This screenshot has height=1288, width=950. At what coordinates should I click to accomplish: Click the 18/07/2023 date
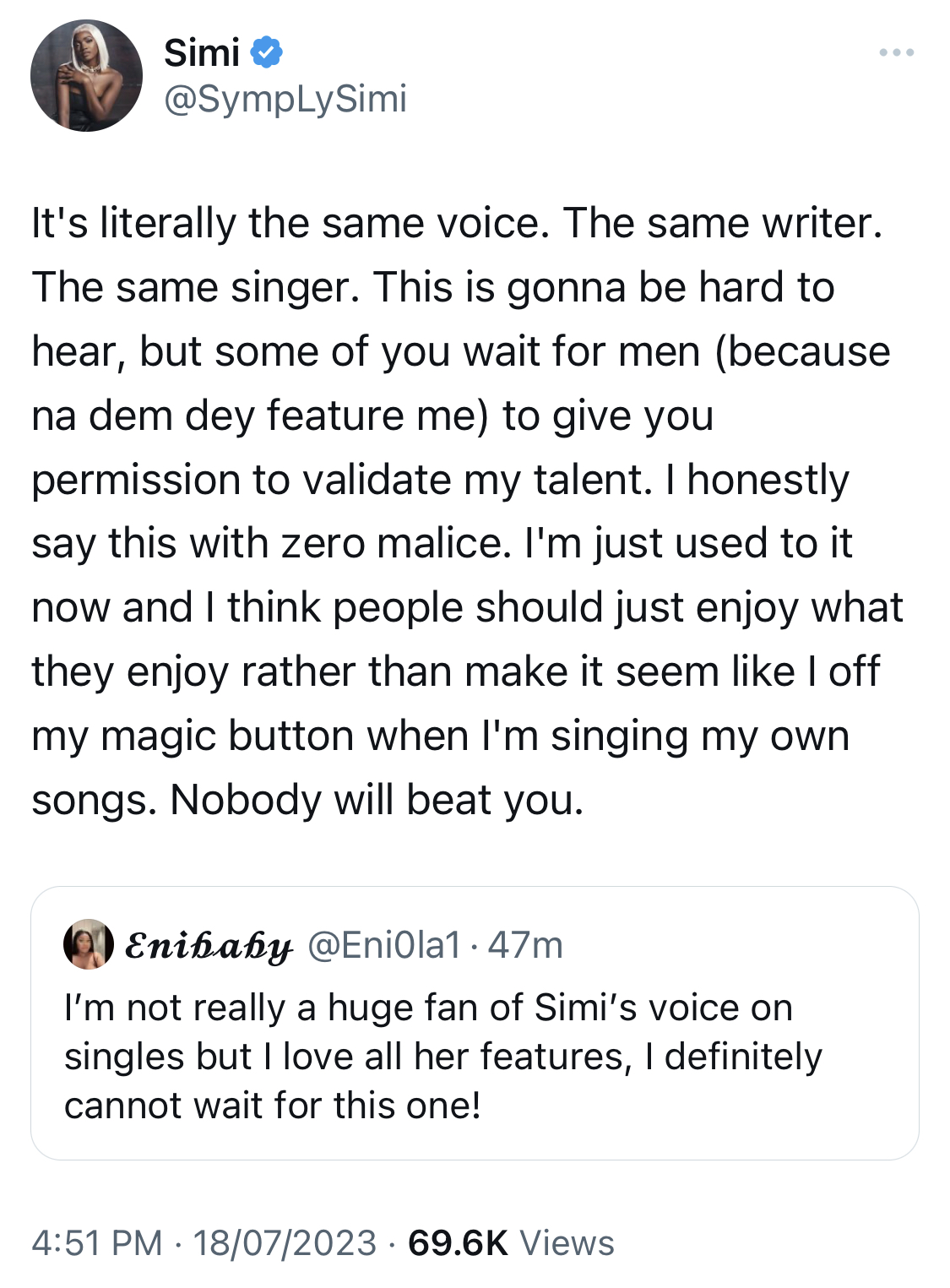tap(285, 1243)
